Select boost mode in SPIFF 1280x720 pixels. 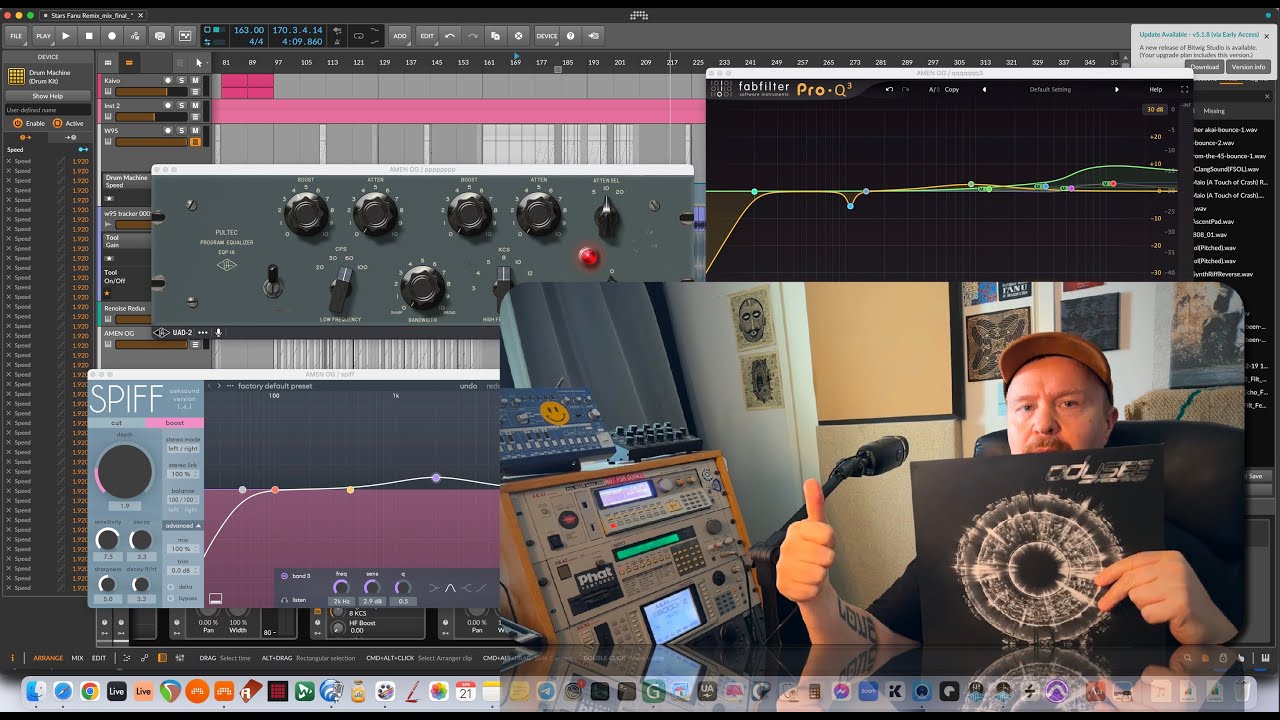point(174,423)
